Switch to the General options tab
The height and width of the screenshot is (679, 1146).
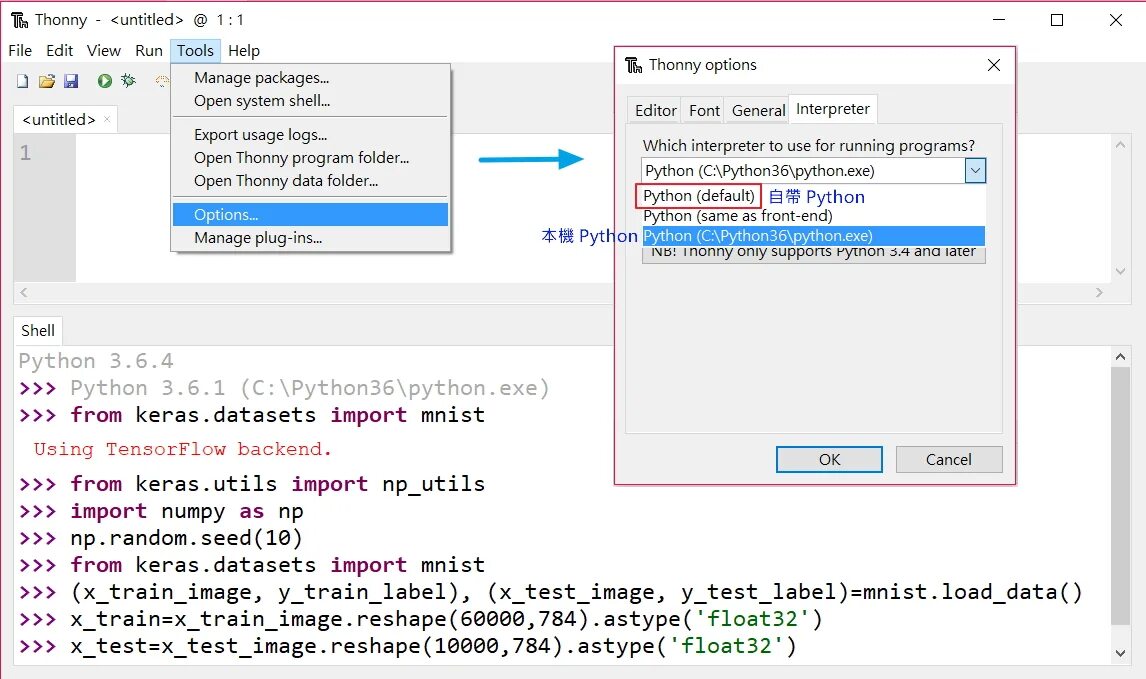pyautogui.click(x=758, y=110)
